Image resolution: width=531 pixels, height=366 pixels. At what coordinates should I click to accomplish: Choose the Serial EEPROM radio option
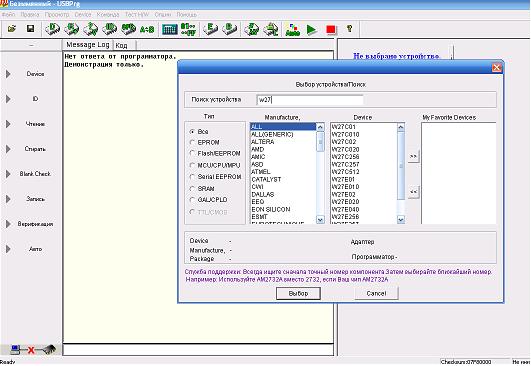(192, 176)
